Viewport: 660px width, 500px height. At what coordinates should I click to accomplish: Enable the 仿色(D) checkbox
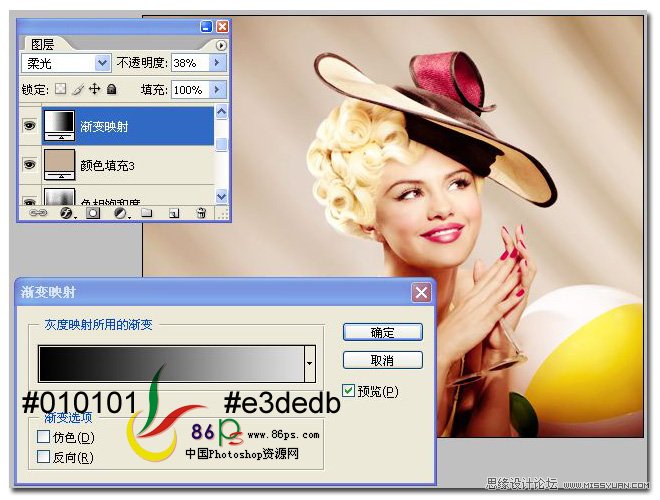tap(43, 436)
